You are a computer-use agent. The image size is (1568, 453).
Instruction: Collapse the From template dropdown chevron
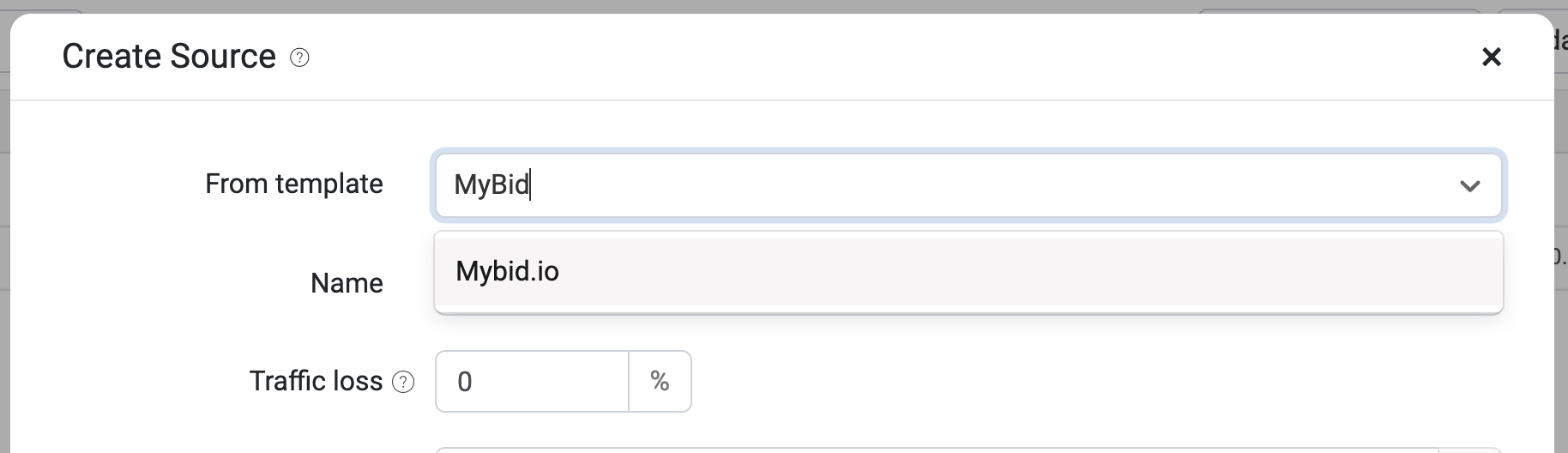coord(1469,185)
